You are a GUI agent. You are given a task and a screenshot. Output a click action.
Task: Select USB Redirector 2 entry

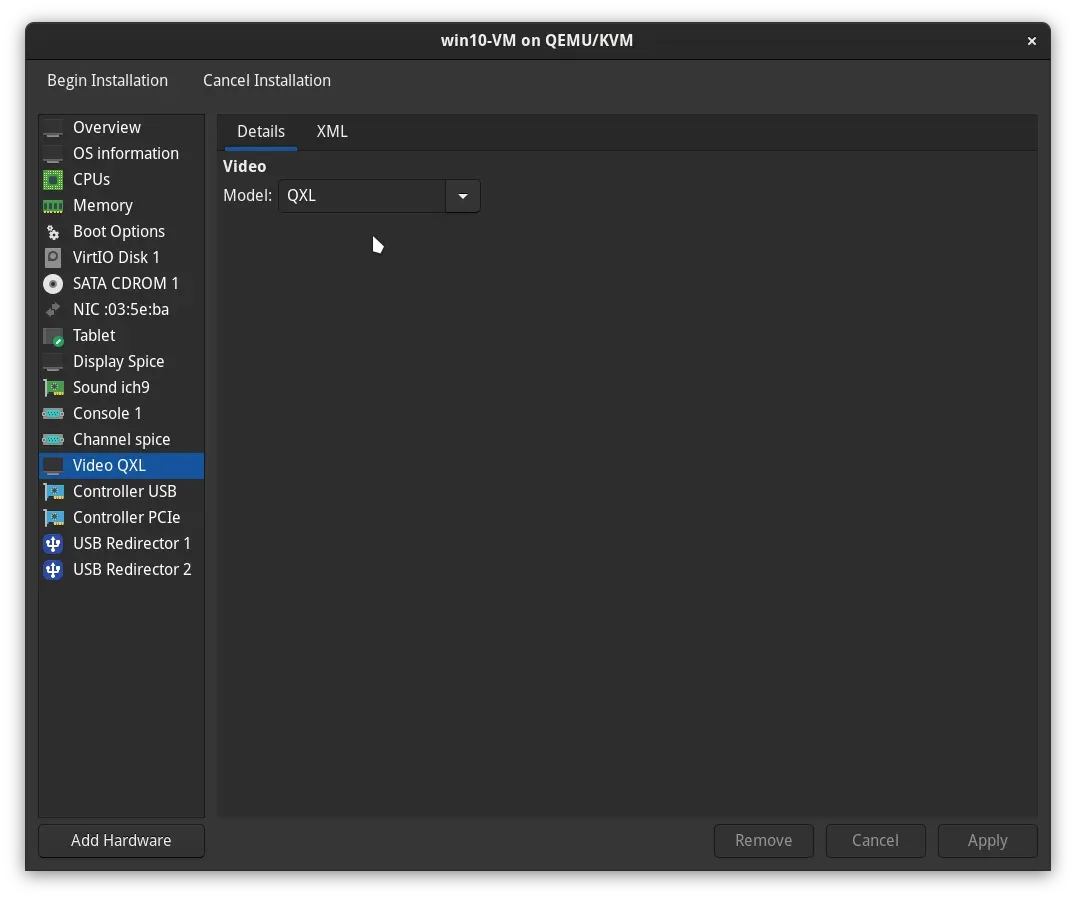121,570
